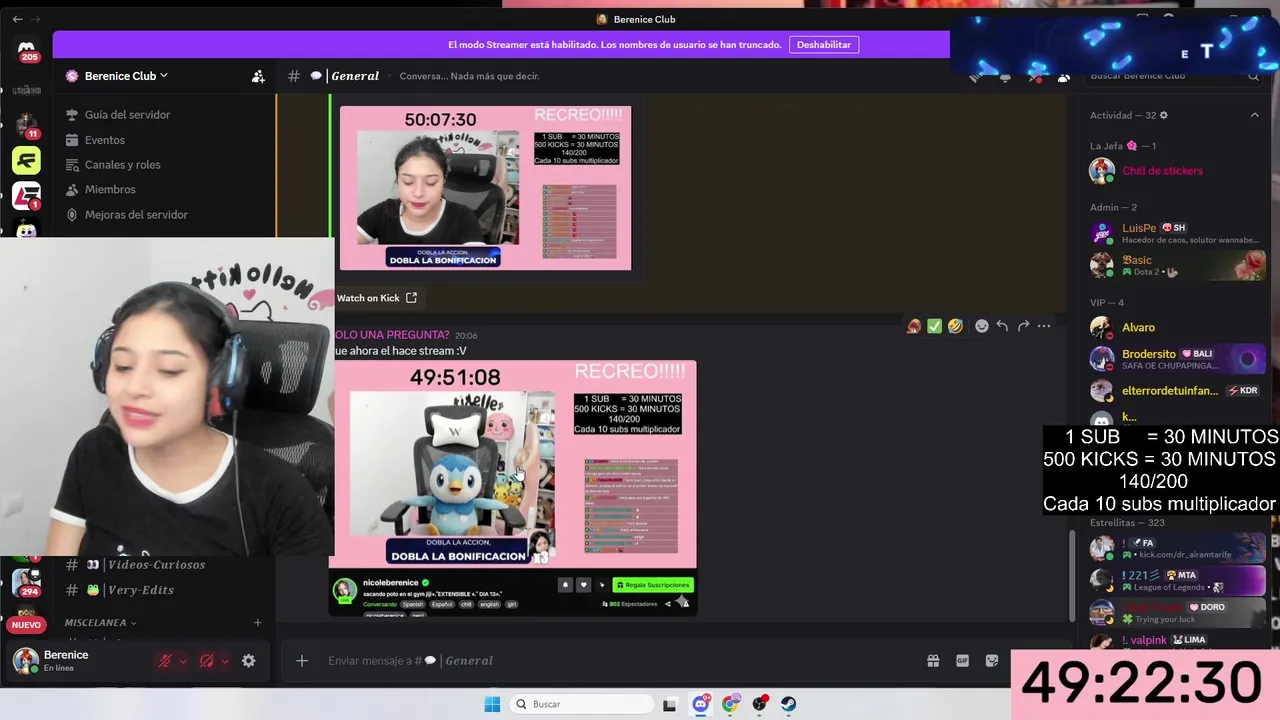Open Windows Start menu

492,704
